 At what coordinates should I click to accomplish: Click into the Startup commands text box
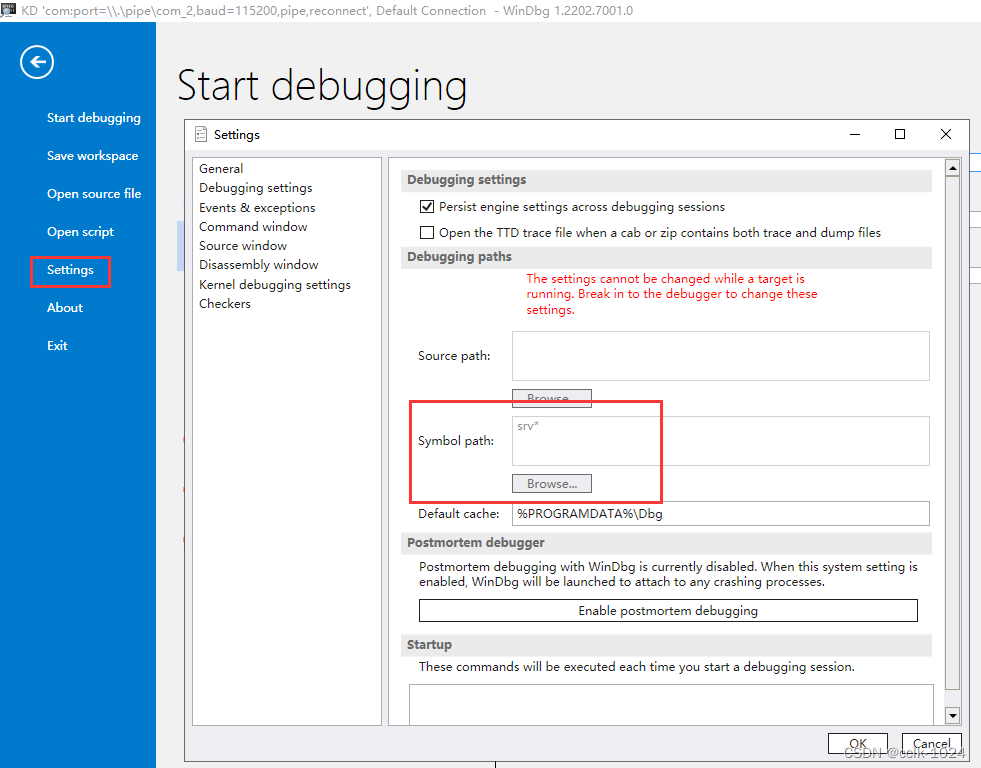[x=671, y=705]
